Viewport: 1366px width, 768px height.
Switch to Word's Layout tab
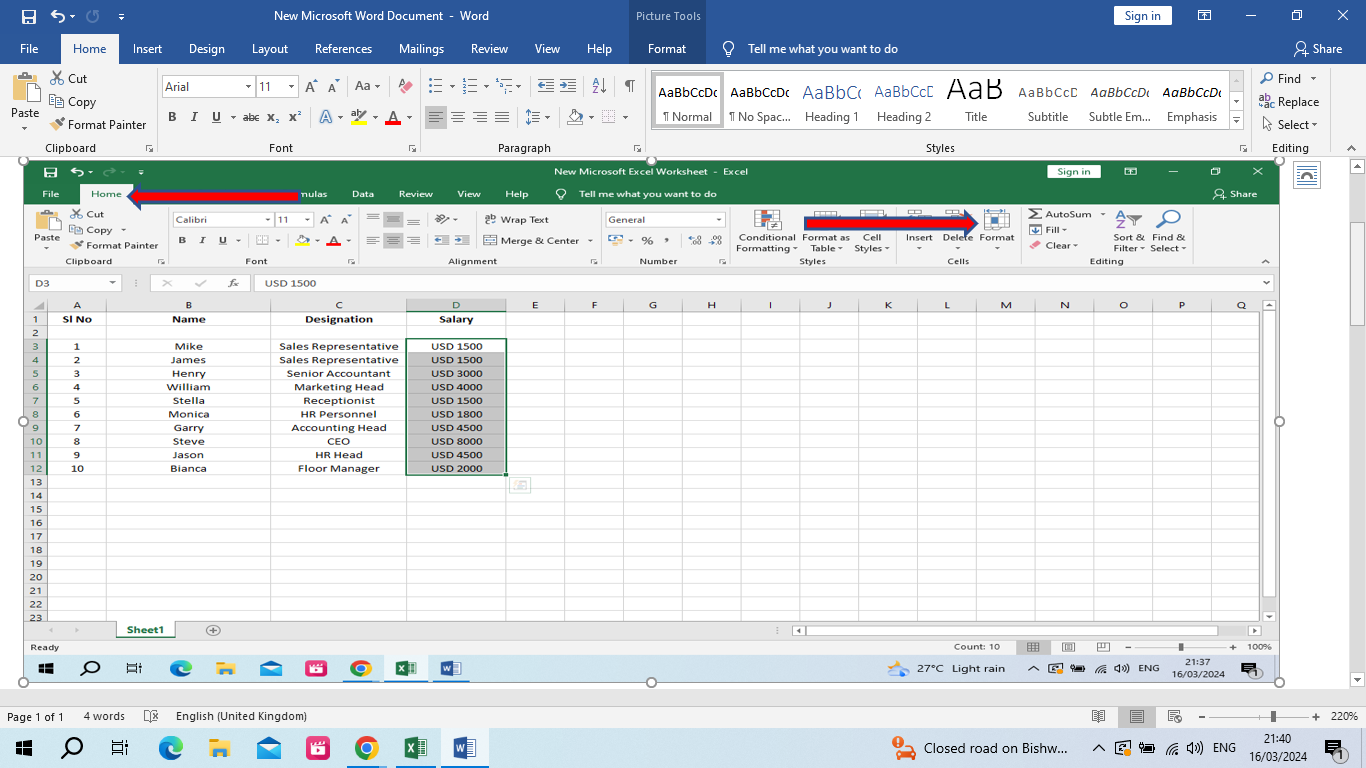point(270,49)
